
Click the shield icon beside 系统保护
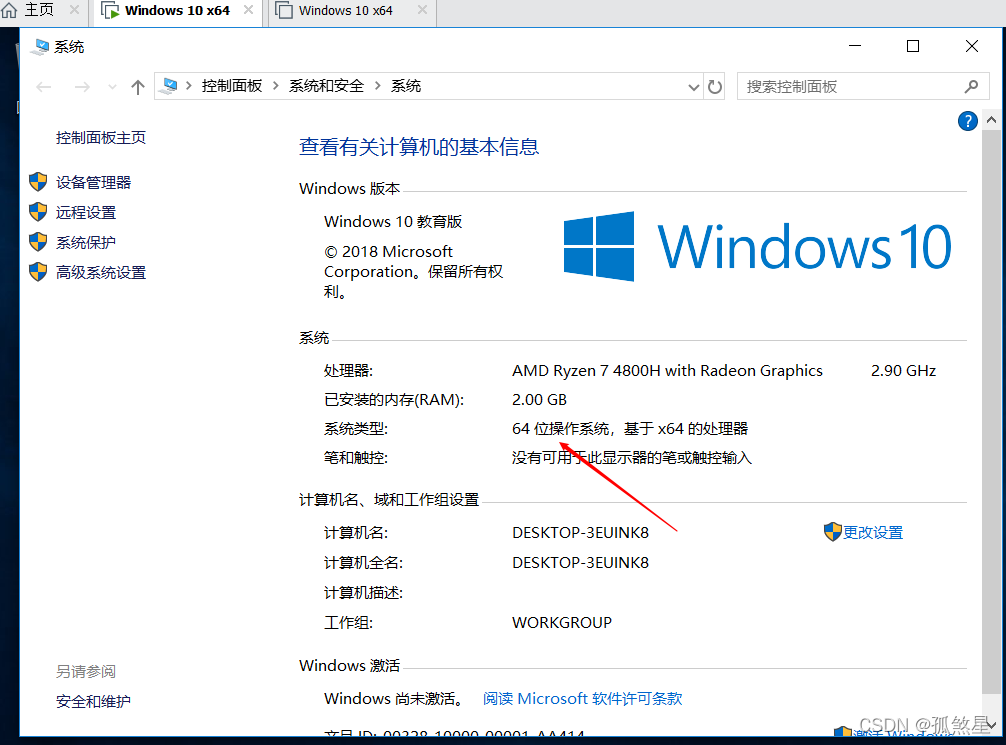[38, 242]
